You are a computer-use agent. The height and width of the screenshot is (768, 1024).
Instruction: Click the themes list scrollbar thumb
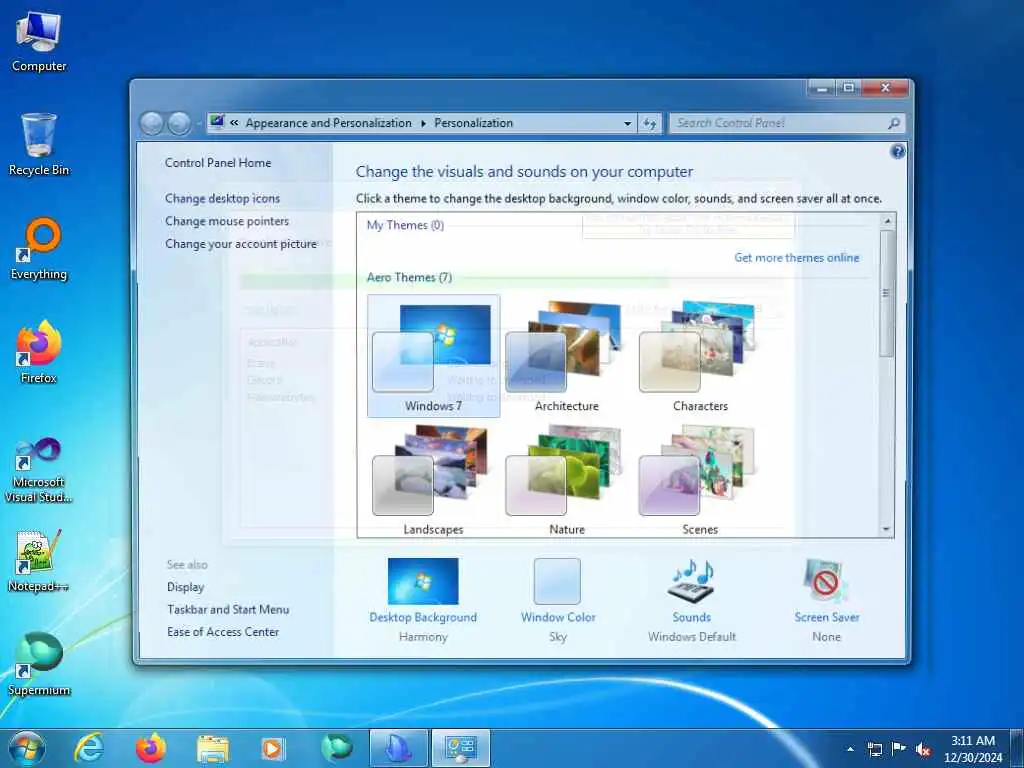pyautogui.click(x=887, y=293)
